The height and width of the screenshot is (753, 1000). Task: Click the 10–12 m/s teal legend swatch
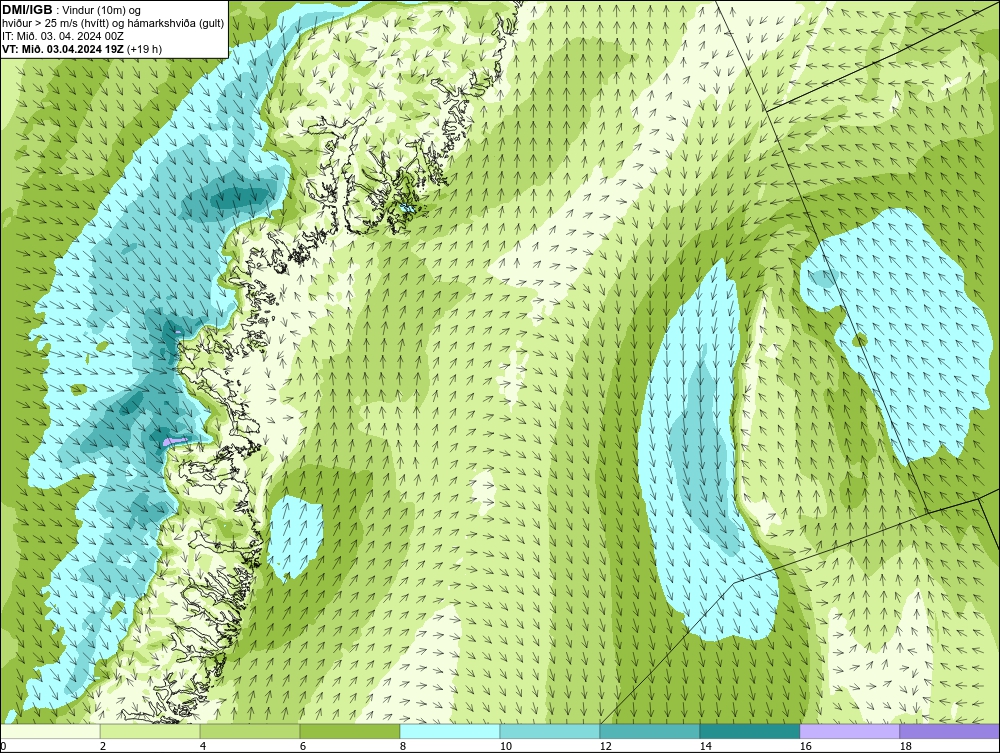pos(550,731)
